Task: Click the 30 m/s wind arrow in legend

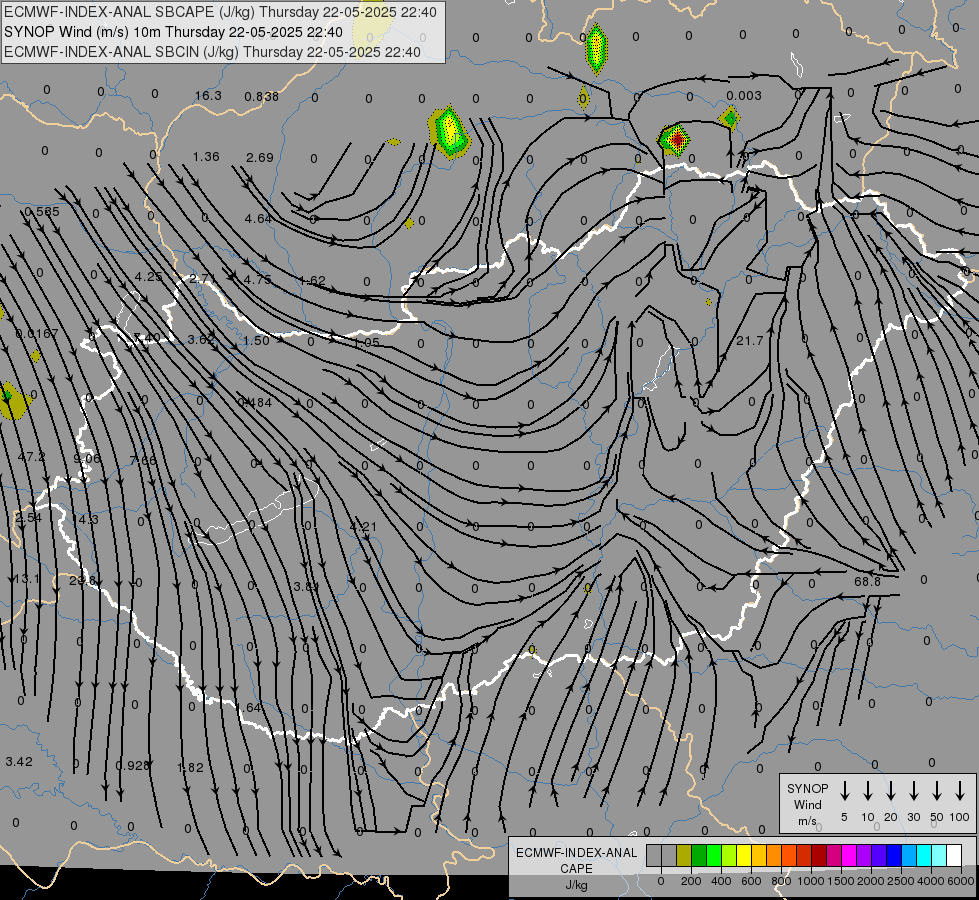Action: [x=913, y=791]
